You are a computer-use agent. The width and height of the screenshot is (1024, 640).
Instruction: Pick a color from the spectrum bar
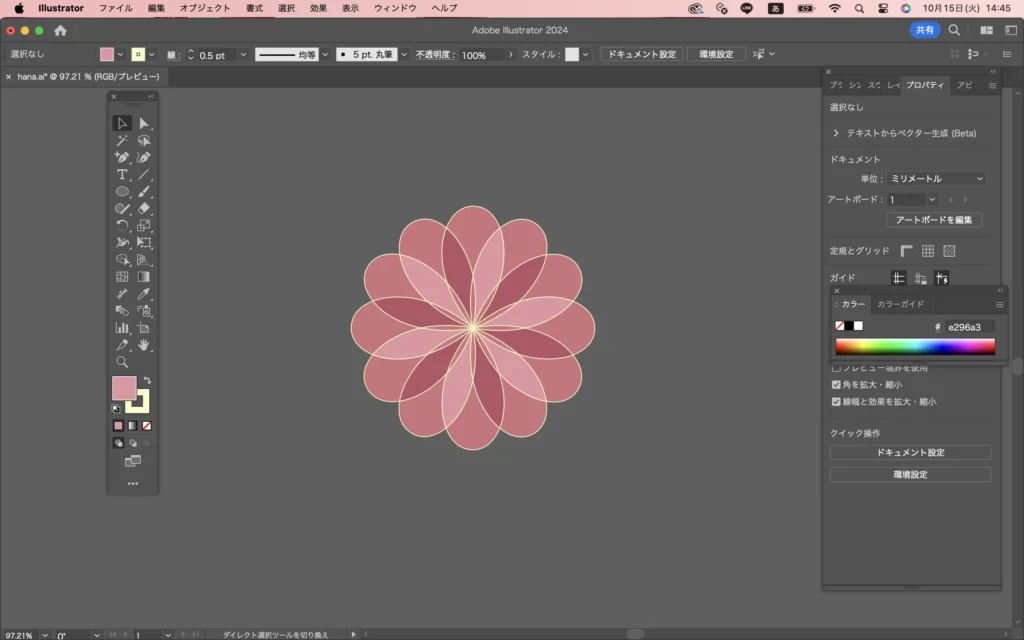click(x=915, y=347)
